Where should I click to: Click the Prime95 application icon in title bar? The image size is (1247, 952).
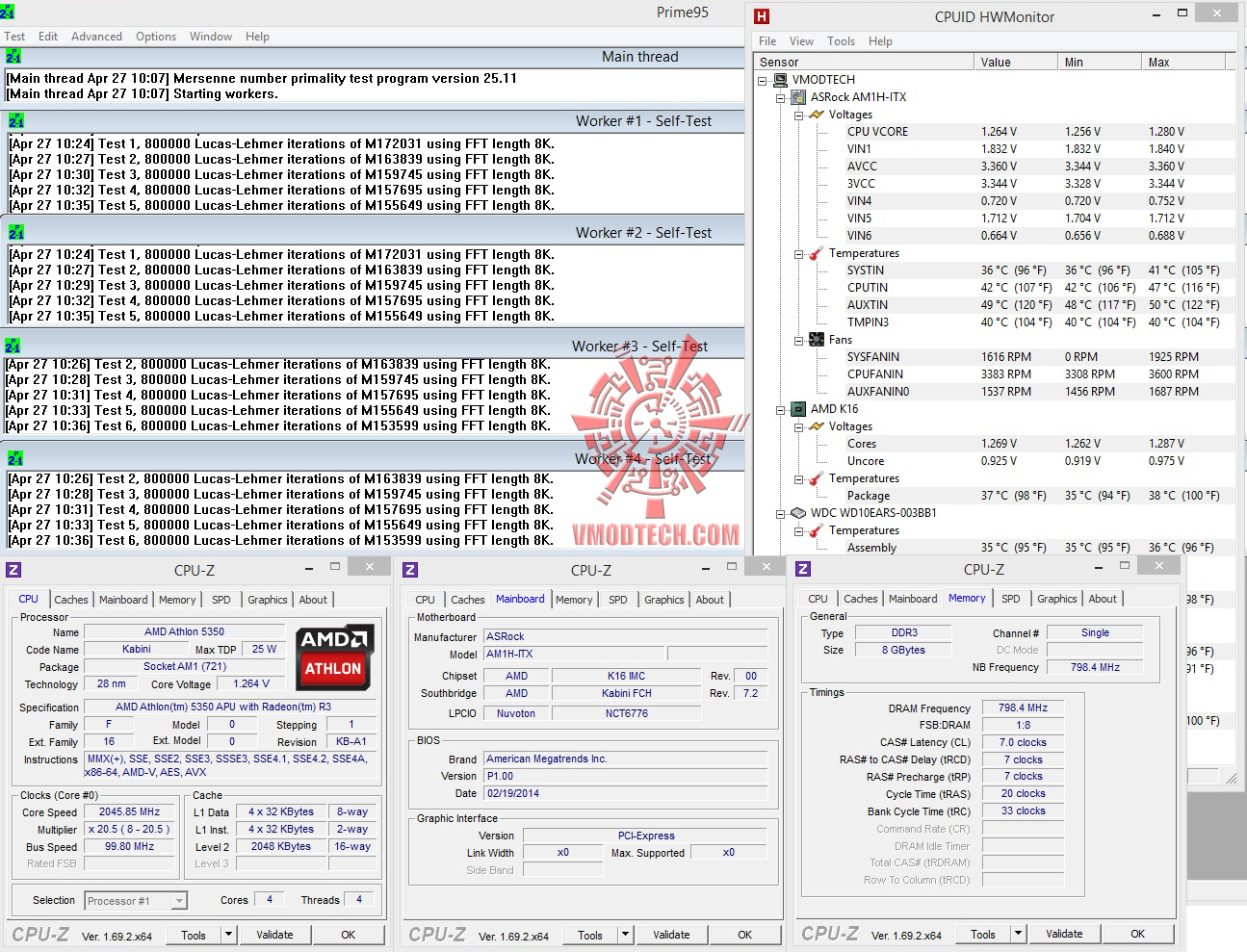point(7,12)
